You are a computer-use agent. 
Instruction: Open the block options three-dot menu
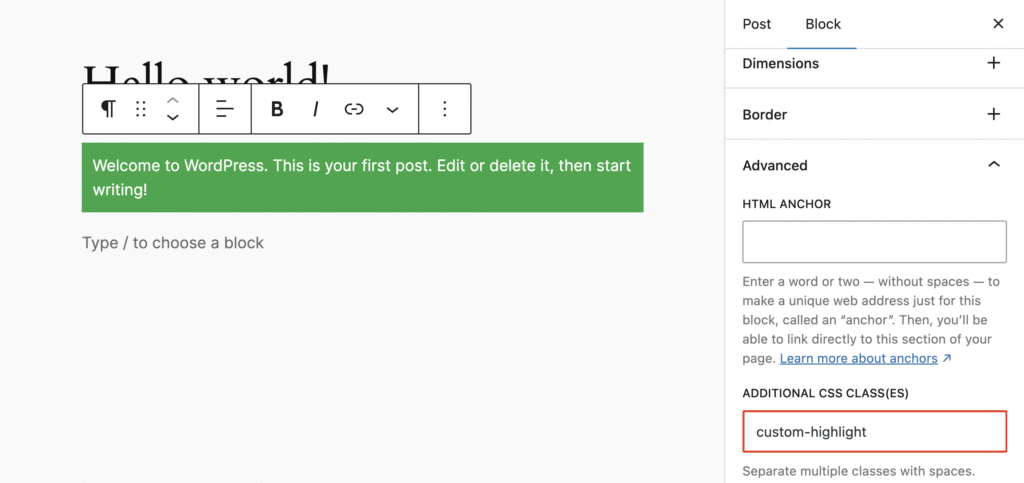pos(445,109)
